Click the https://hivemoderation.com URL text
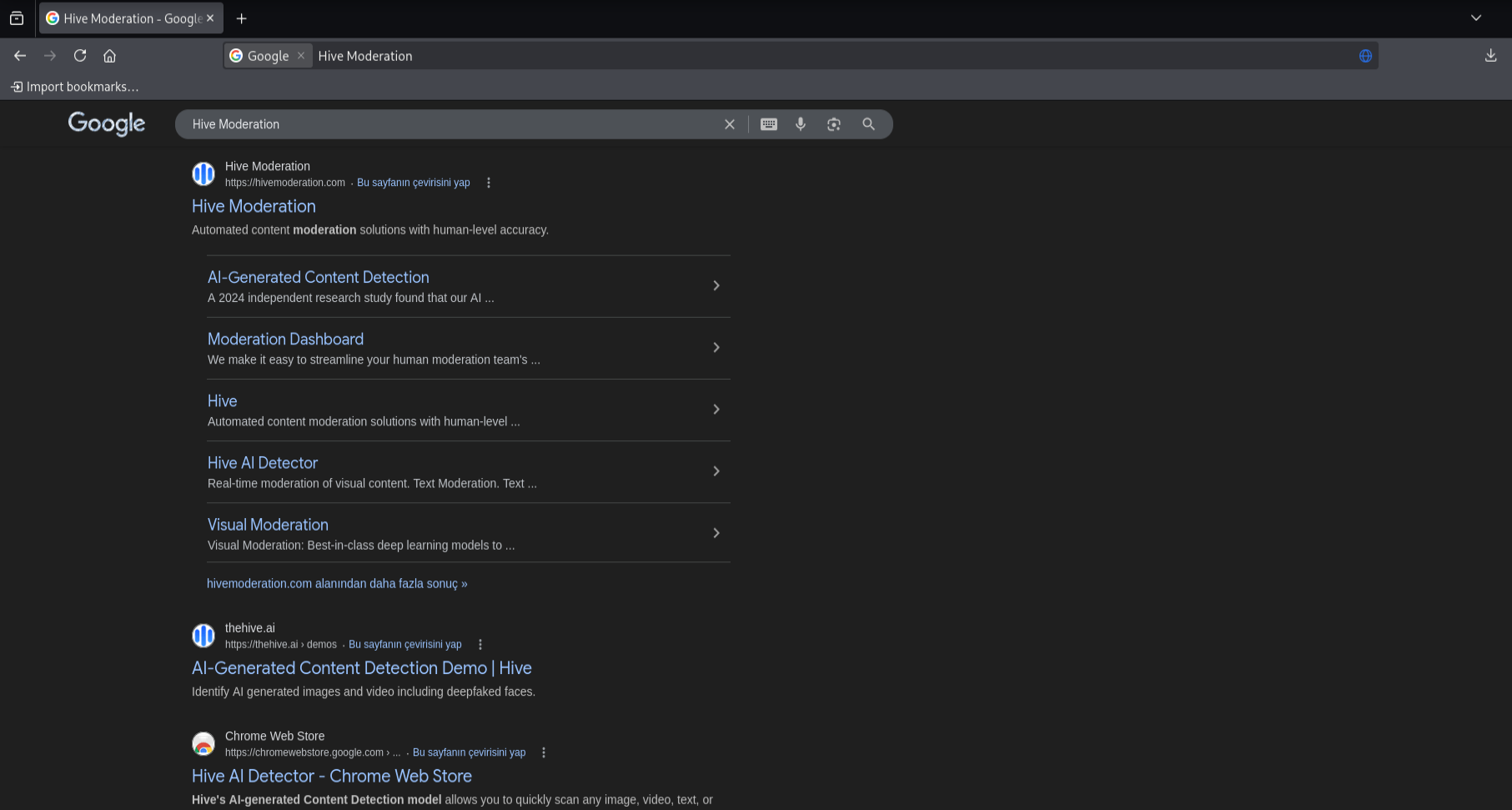1512x810 pixels. click(285, 183)
